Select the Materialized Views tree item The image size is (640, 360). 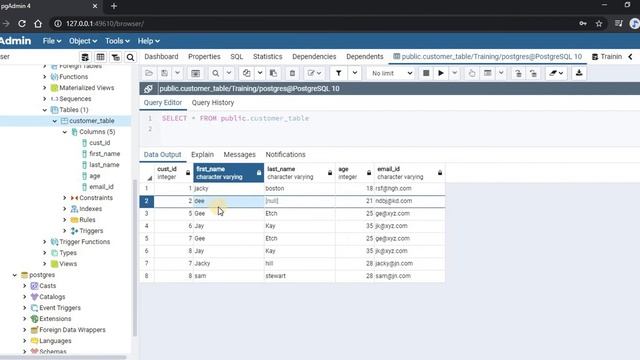pos(87,88)
